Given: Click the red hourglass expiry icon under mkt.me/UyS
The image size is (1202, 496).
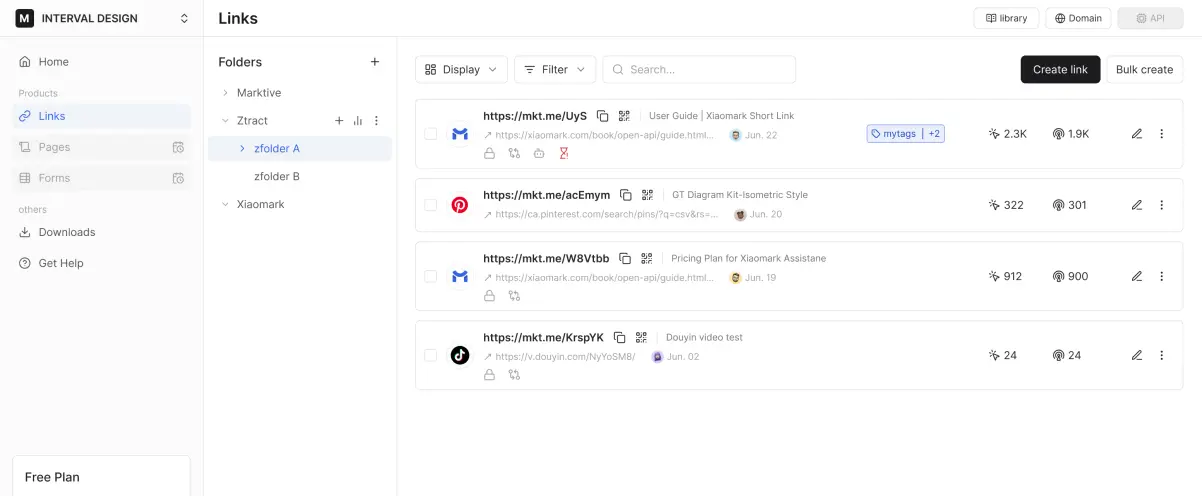Looking at the screenshot, I should 564,153.
